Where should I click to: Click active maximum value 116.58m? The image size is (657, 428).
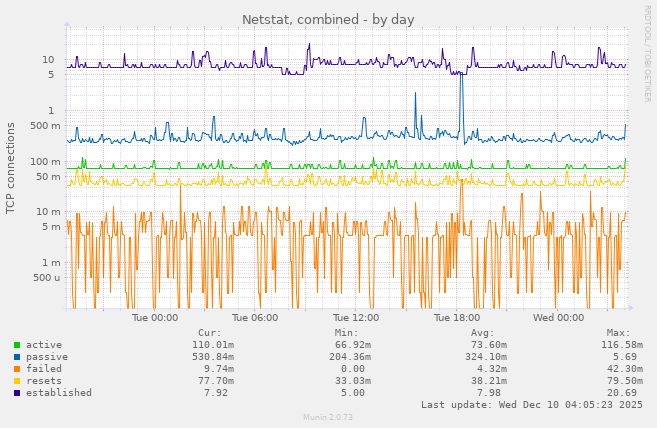(x=622, y=345)
